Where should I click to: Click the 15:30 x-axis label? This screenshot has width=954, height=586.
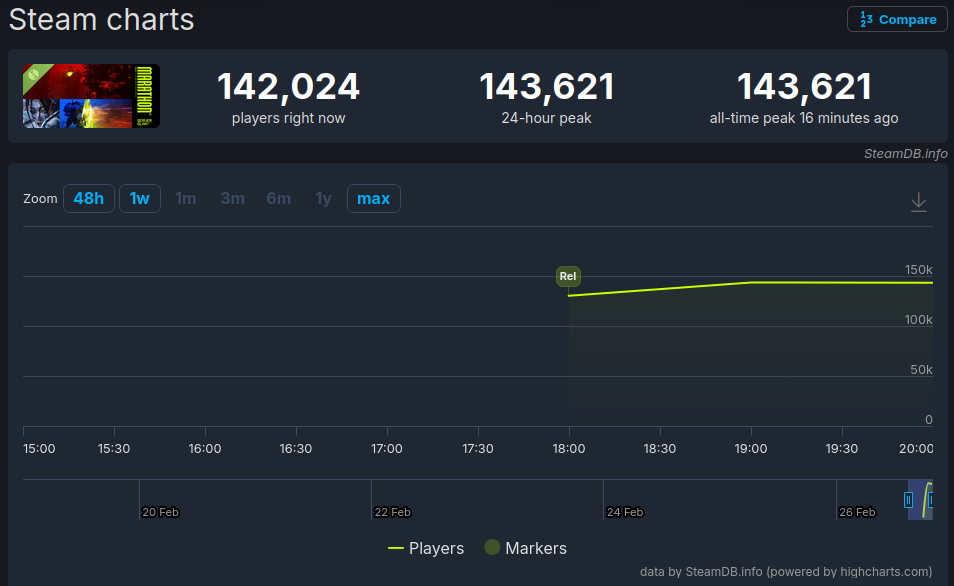pyautogui.click(x=114, y=448)
